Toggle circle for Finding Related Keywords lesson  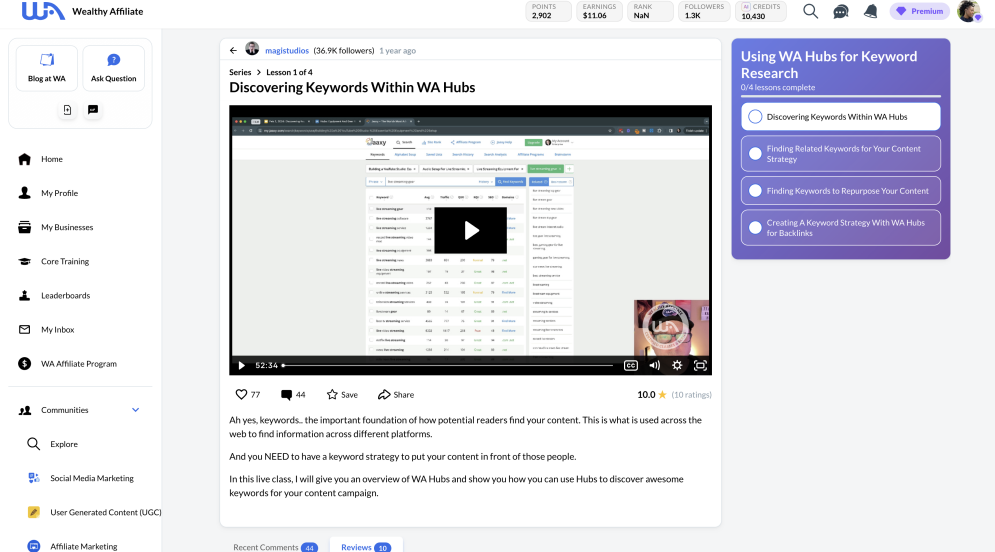pos(755,154)
